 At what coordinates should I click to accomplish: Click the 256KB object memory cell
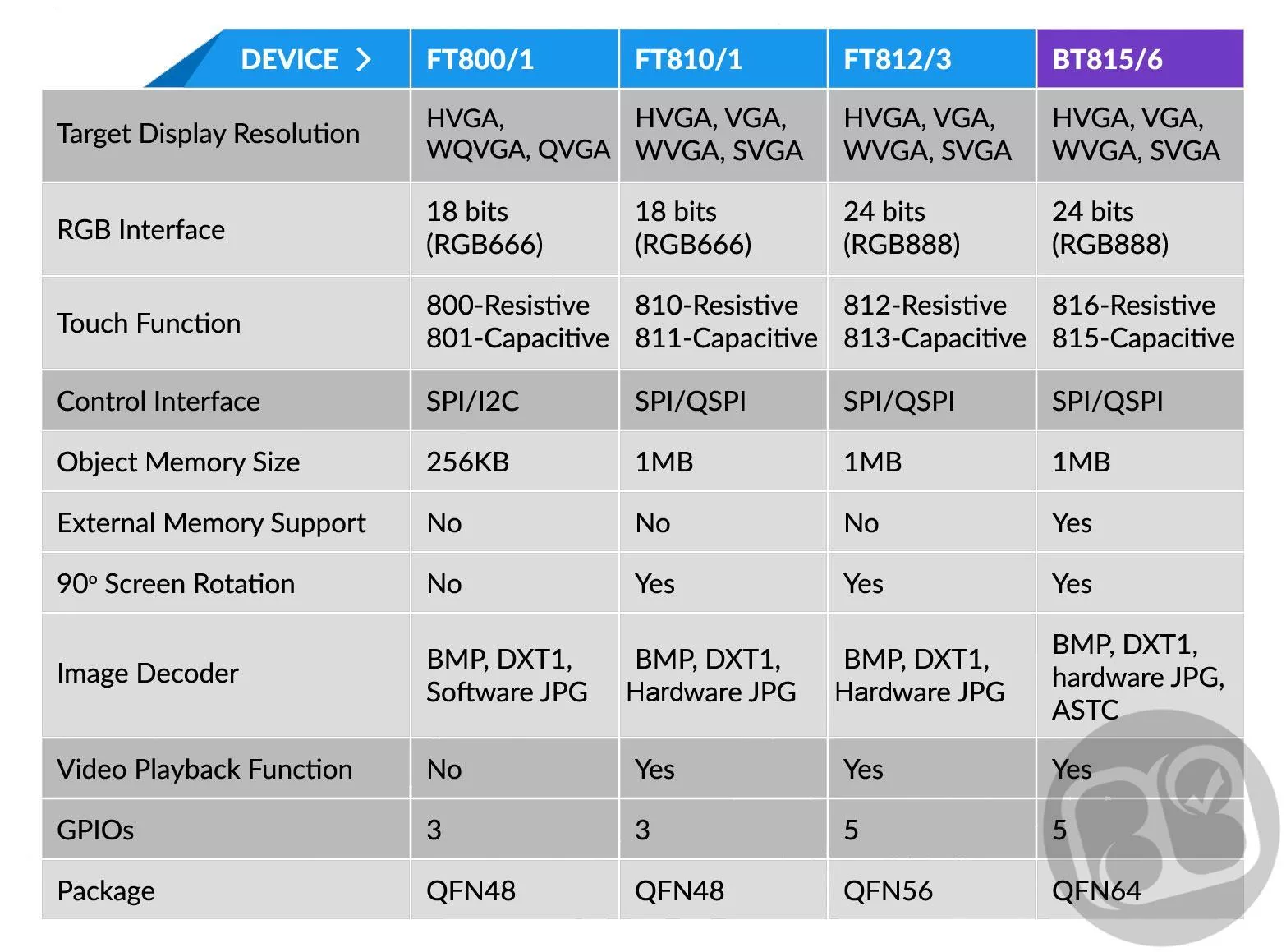coord(515,462)
